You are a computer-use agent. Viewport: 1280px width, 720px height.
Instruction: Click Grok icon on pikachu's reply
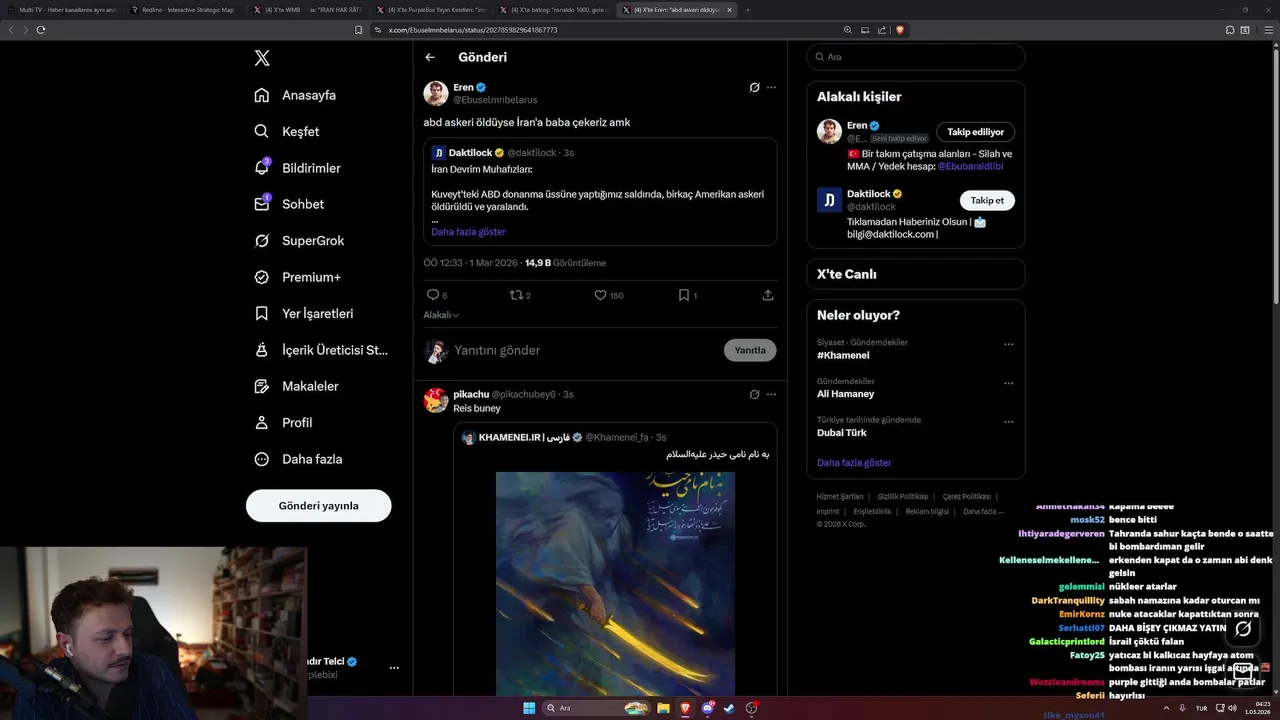click(754, 394)
